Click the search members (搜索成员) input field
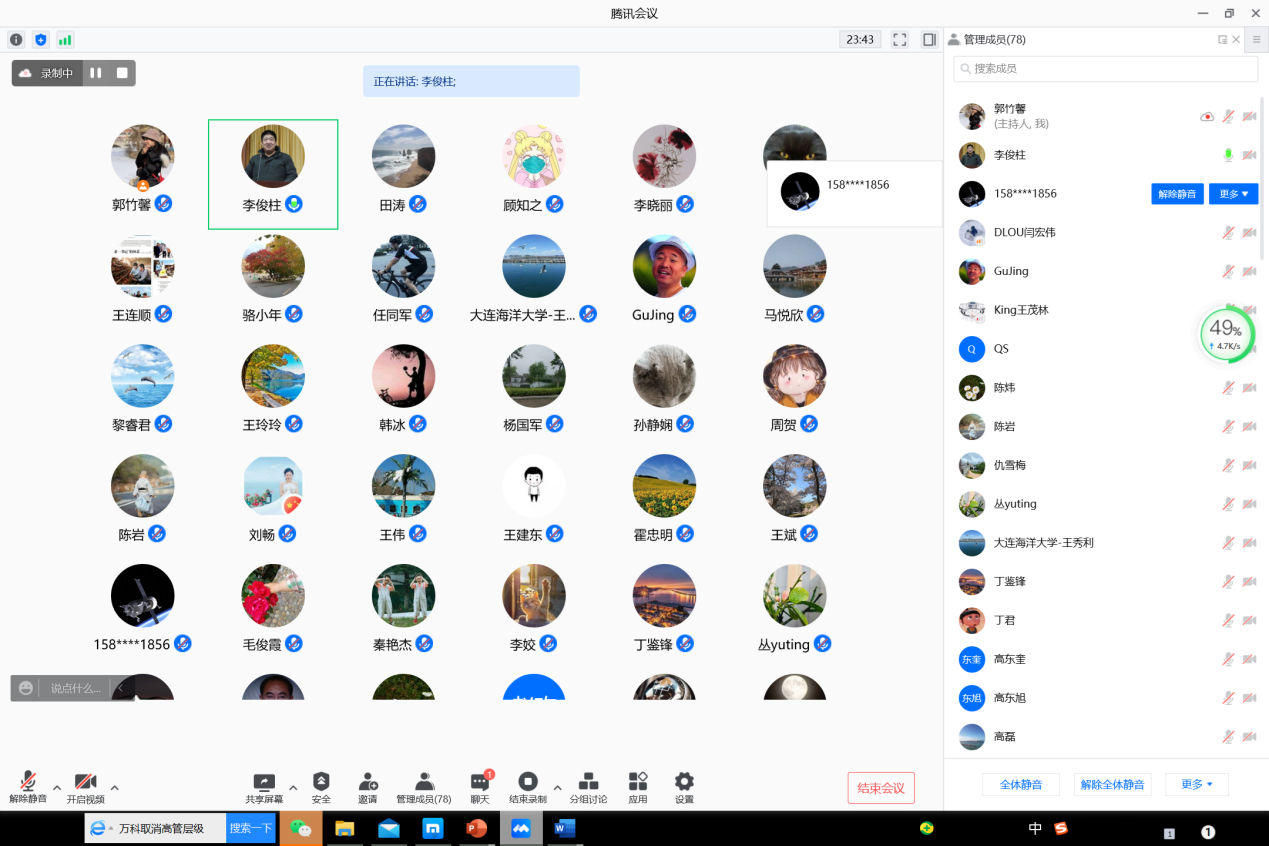 [x=1105, y=69]
